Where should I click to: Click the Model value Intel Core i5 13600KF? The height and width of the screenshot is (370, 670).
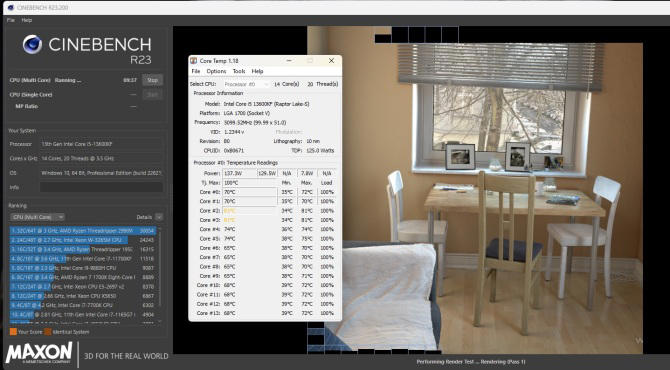[x=266, y=104]
